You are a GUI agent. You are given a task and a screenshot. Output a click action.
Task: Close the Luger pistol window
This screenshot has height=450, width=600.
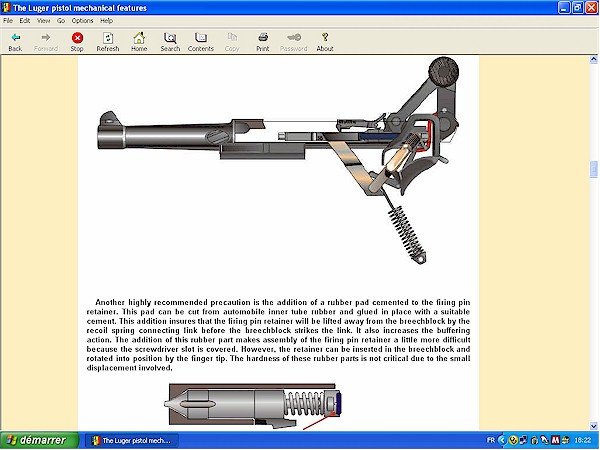(x=592, y=8)
